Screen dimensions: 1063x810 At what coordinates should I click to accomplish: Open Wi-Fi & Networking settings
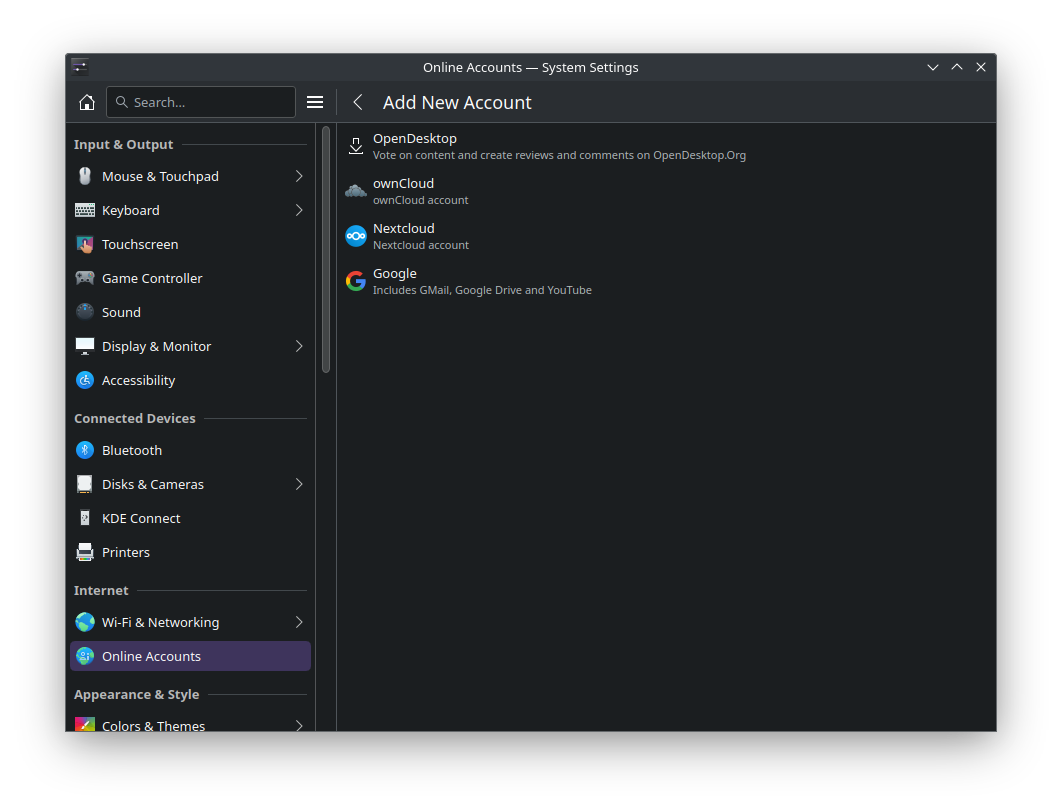point(160,622)
